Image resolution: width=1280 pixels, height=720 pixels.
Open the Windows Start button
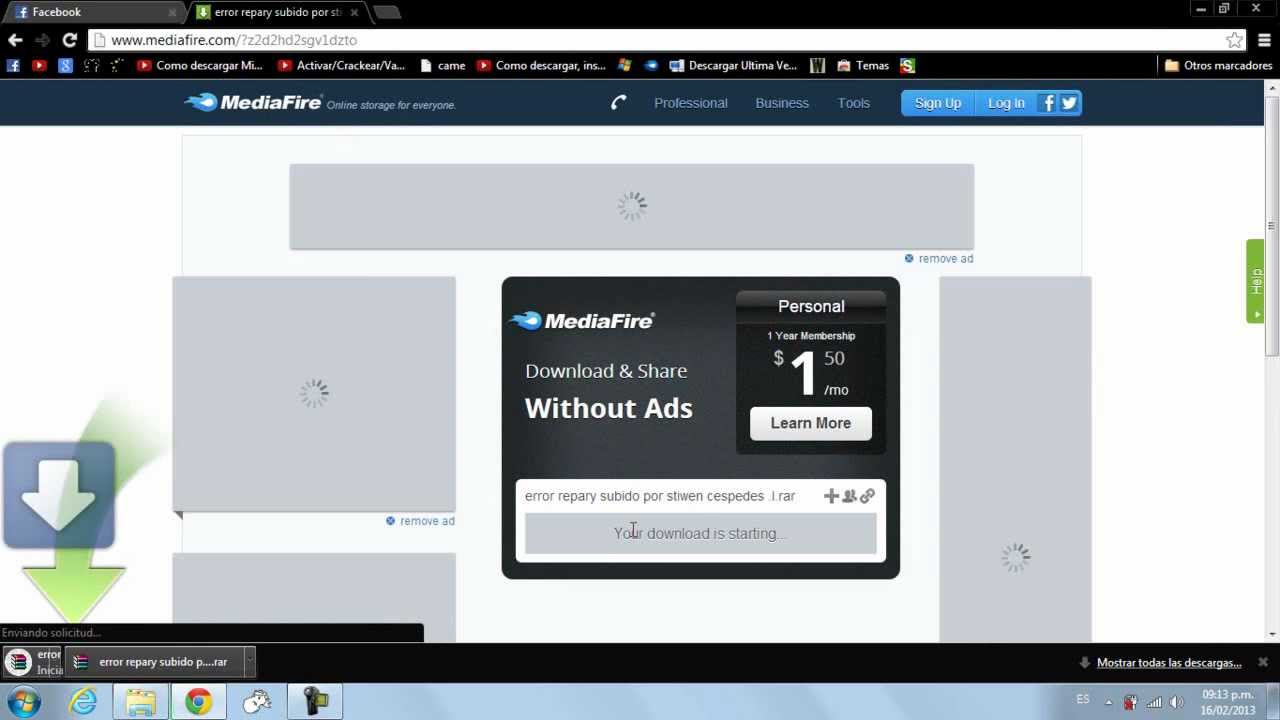pyautogui.click(x=24, y=702)
